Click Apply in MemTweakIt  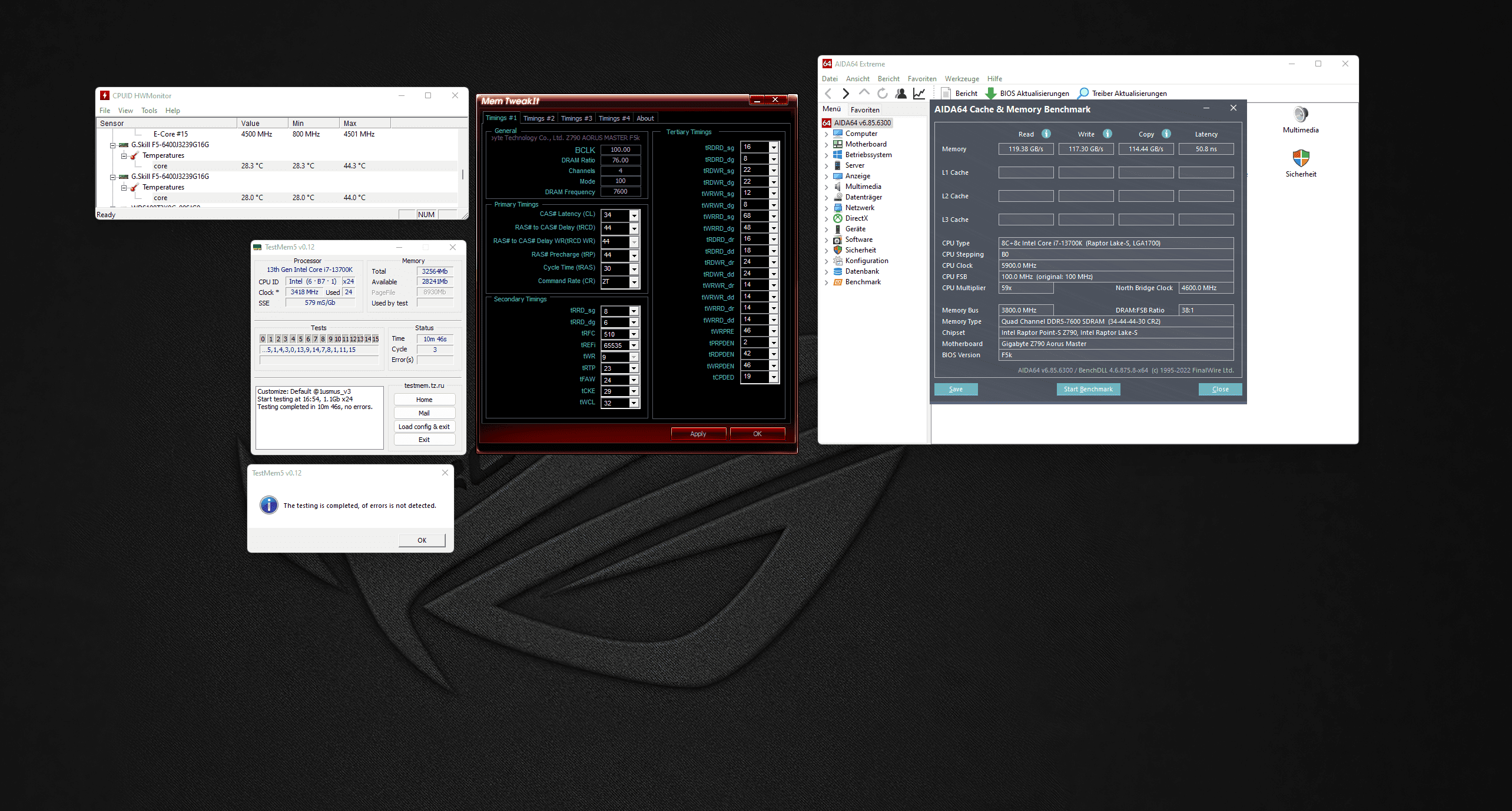coord(698,434)
